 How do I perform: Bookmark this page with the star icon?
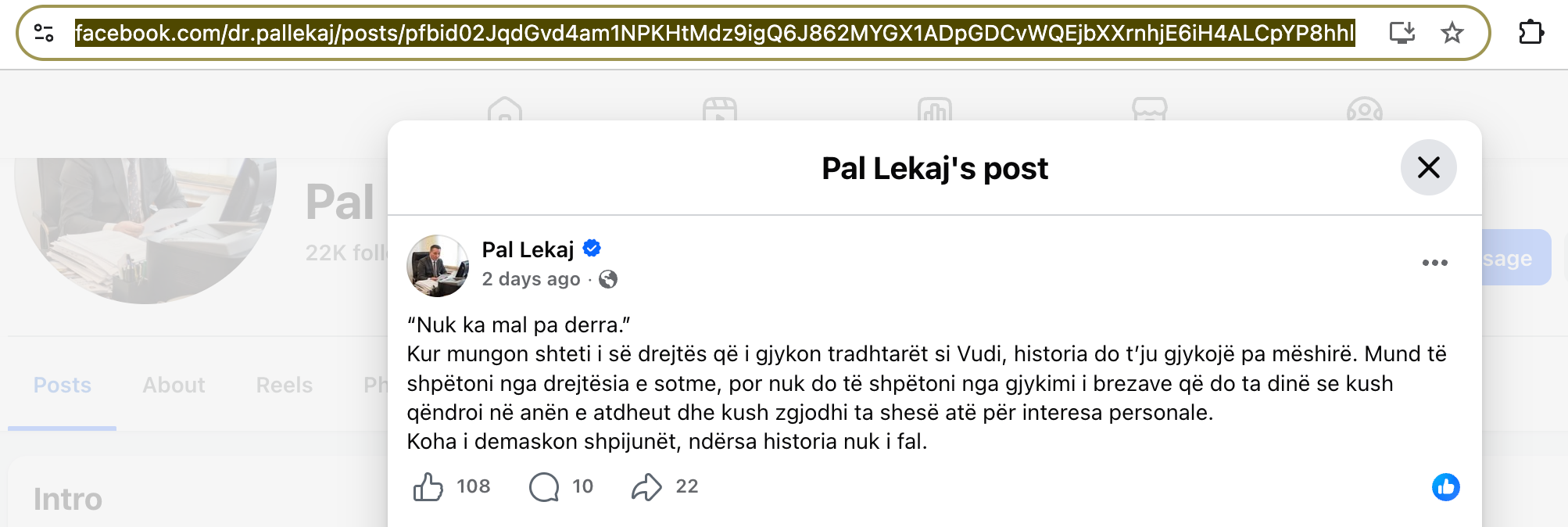(x=1452, y=33)
